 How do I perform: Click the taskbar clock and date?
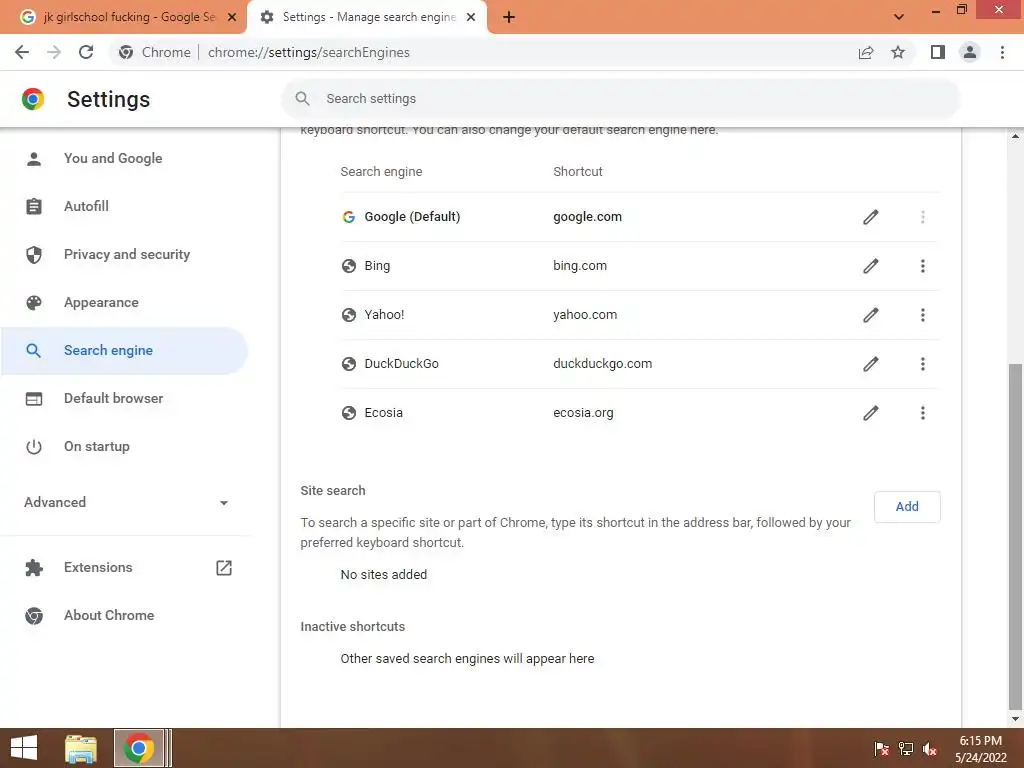point(981,749)
